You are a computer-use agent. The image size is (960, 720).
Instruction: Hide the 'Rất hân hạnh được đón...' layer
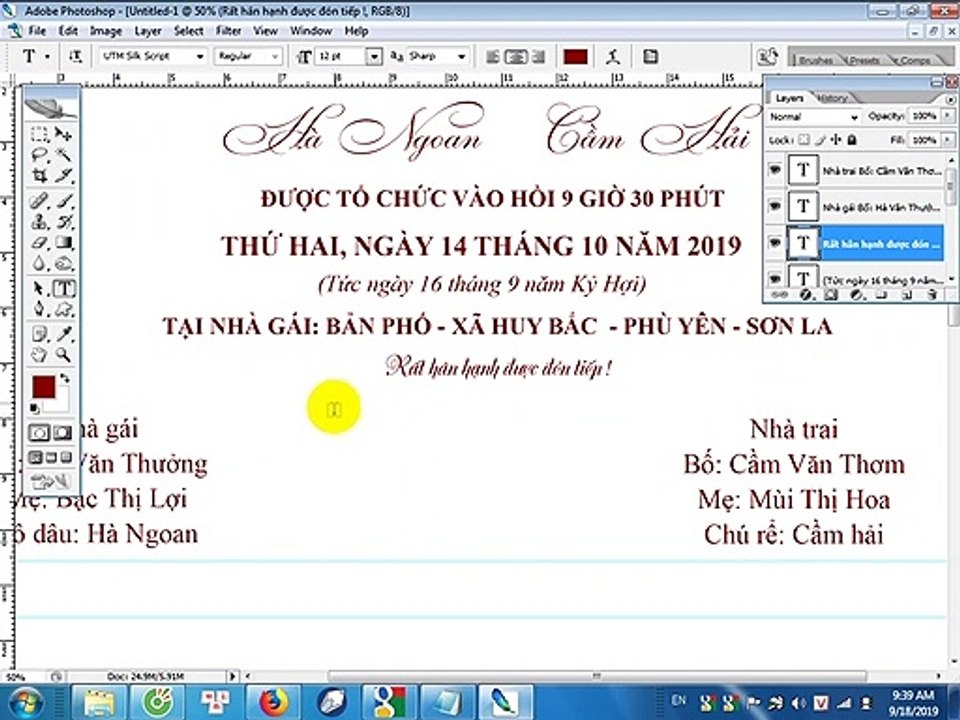click(775, 243)
